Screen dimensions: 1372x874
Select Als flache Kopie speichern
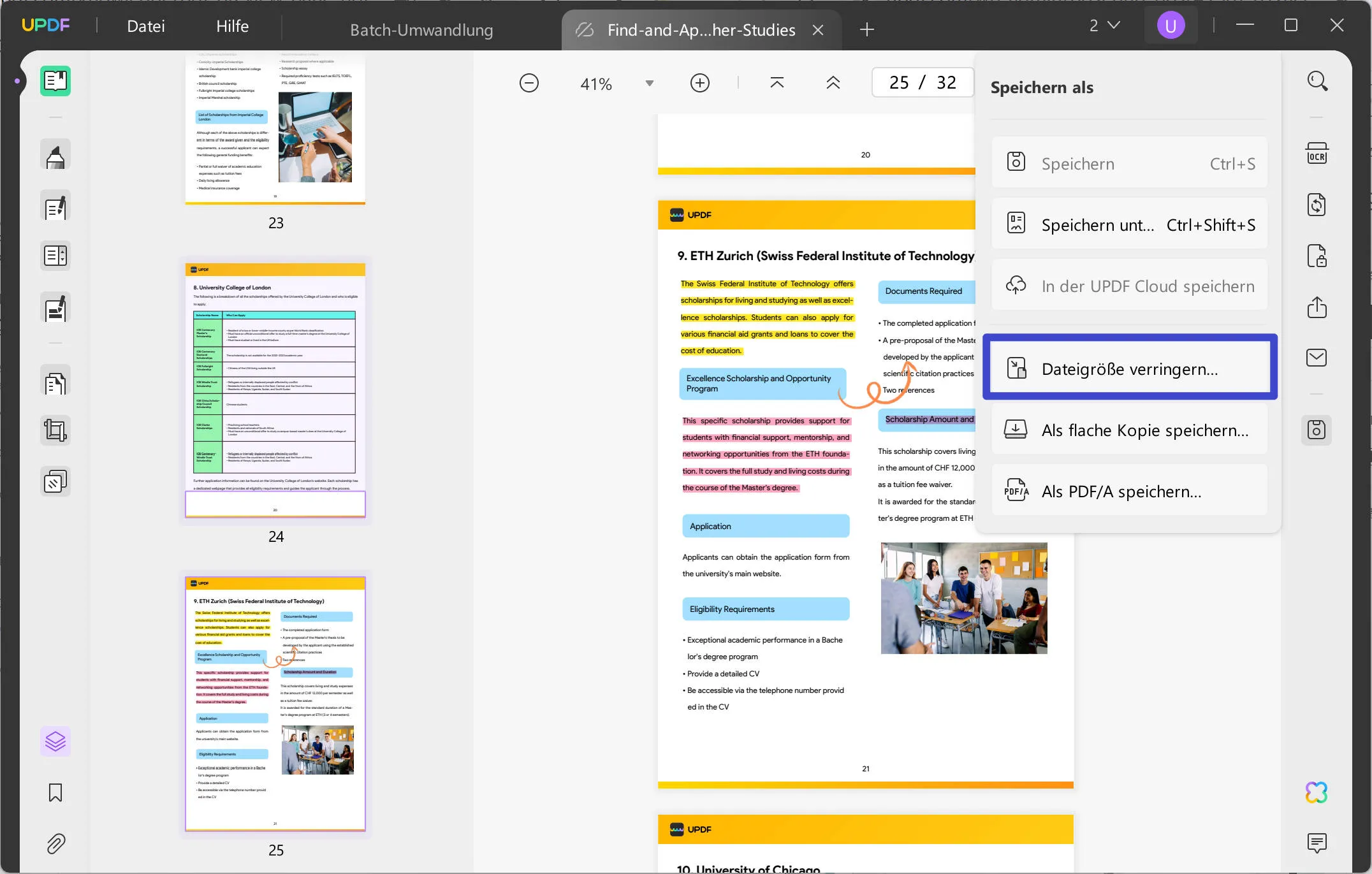tap(1130, 430)
